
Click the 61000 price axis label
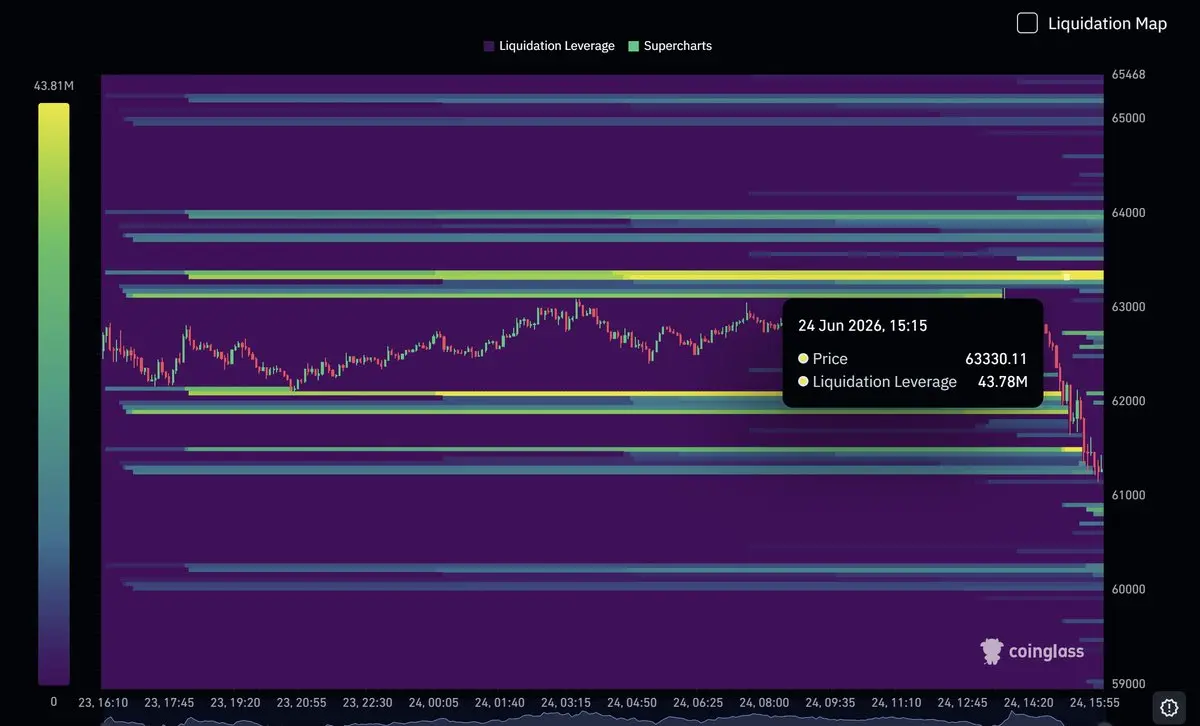pos(1128,495)
